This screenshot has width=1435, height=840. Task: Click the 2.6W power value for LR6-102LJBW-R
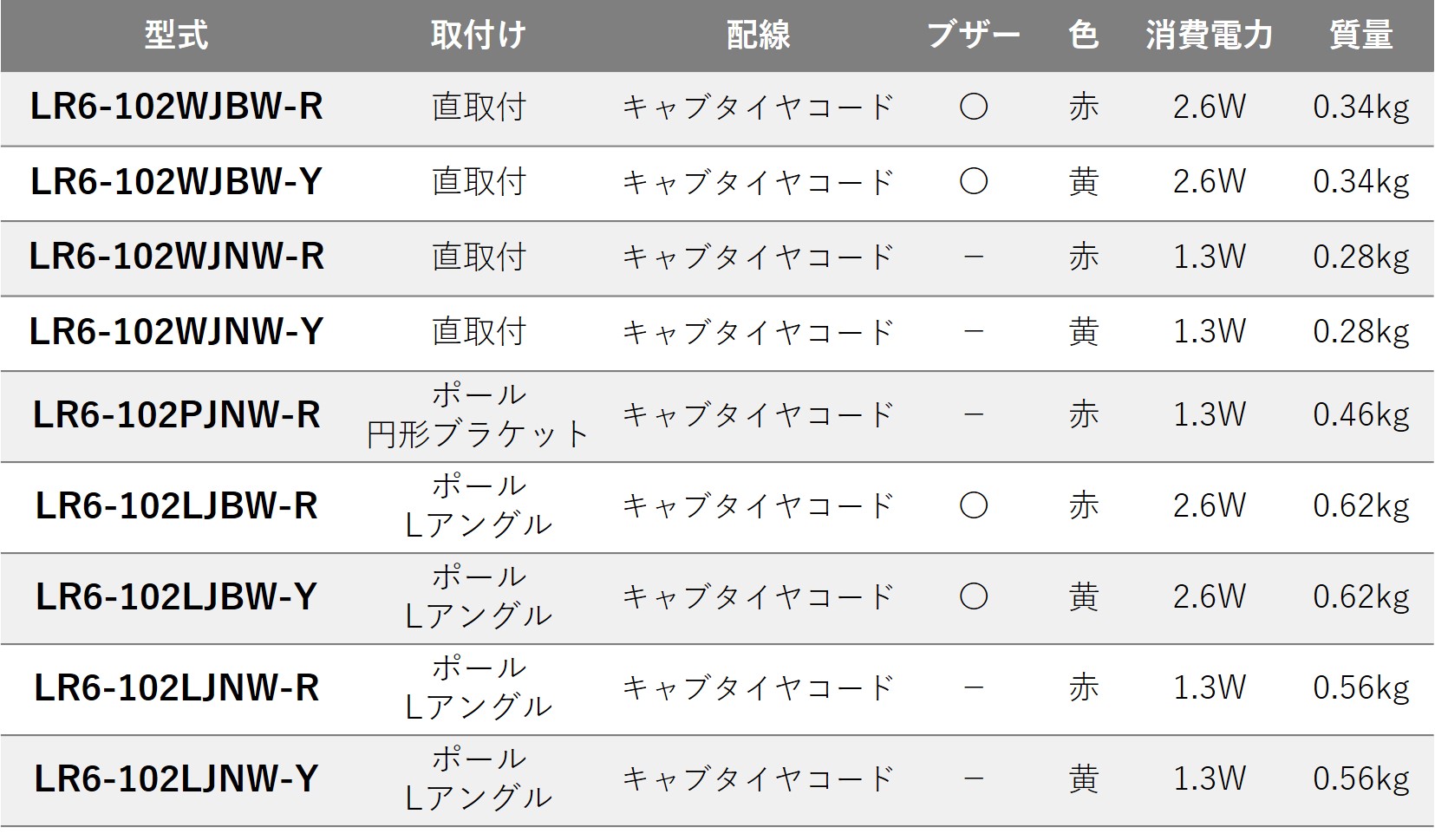pos(1209,506)
